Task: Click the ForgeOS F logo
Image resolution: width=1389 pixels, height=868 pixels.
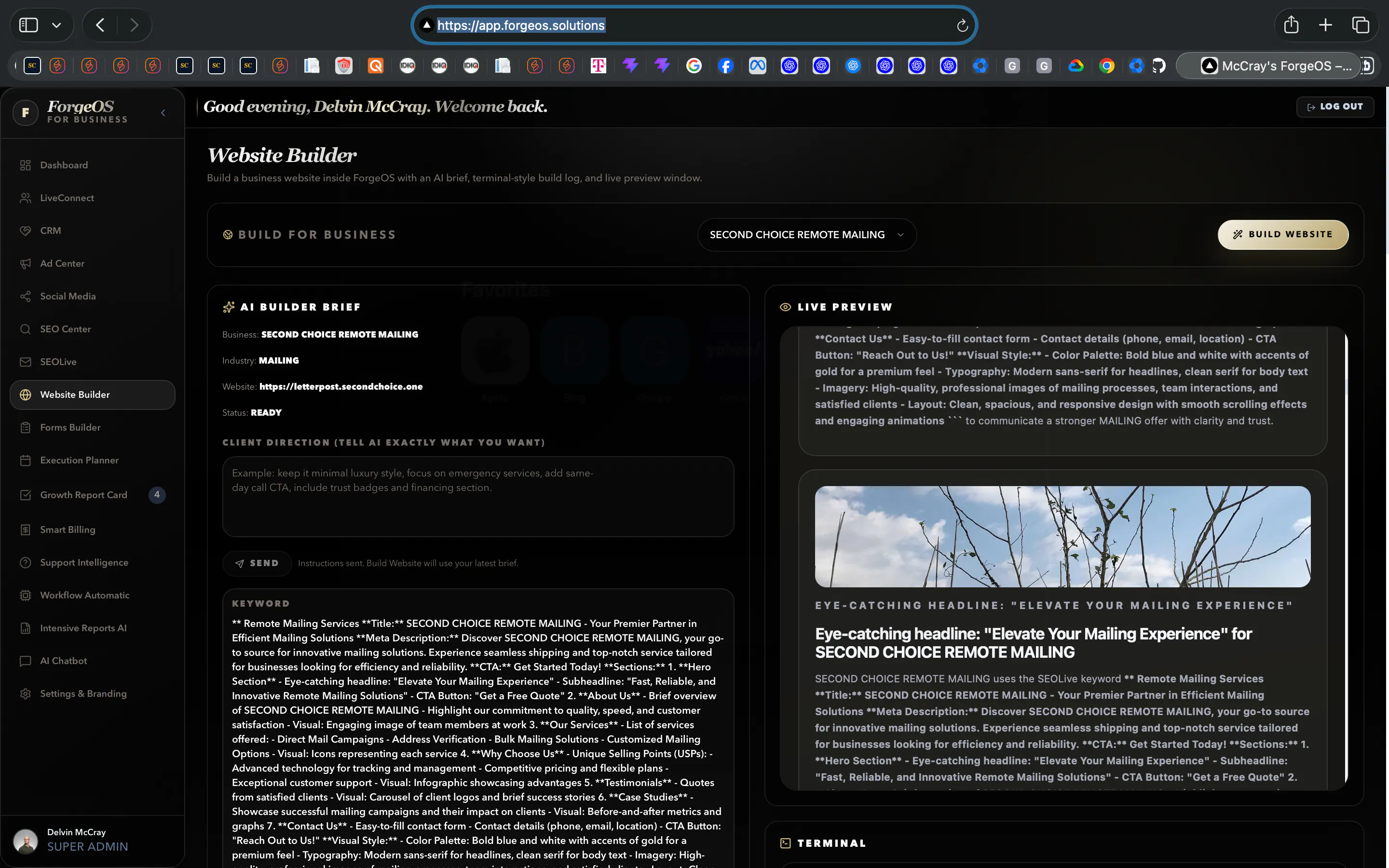Action: point(25,112)
